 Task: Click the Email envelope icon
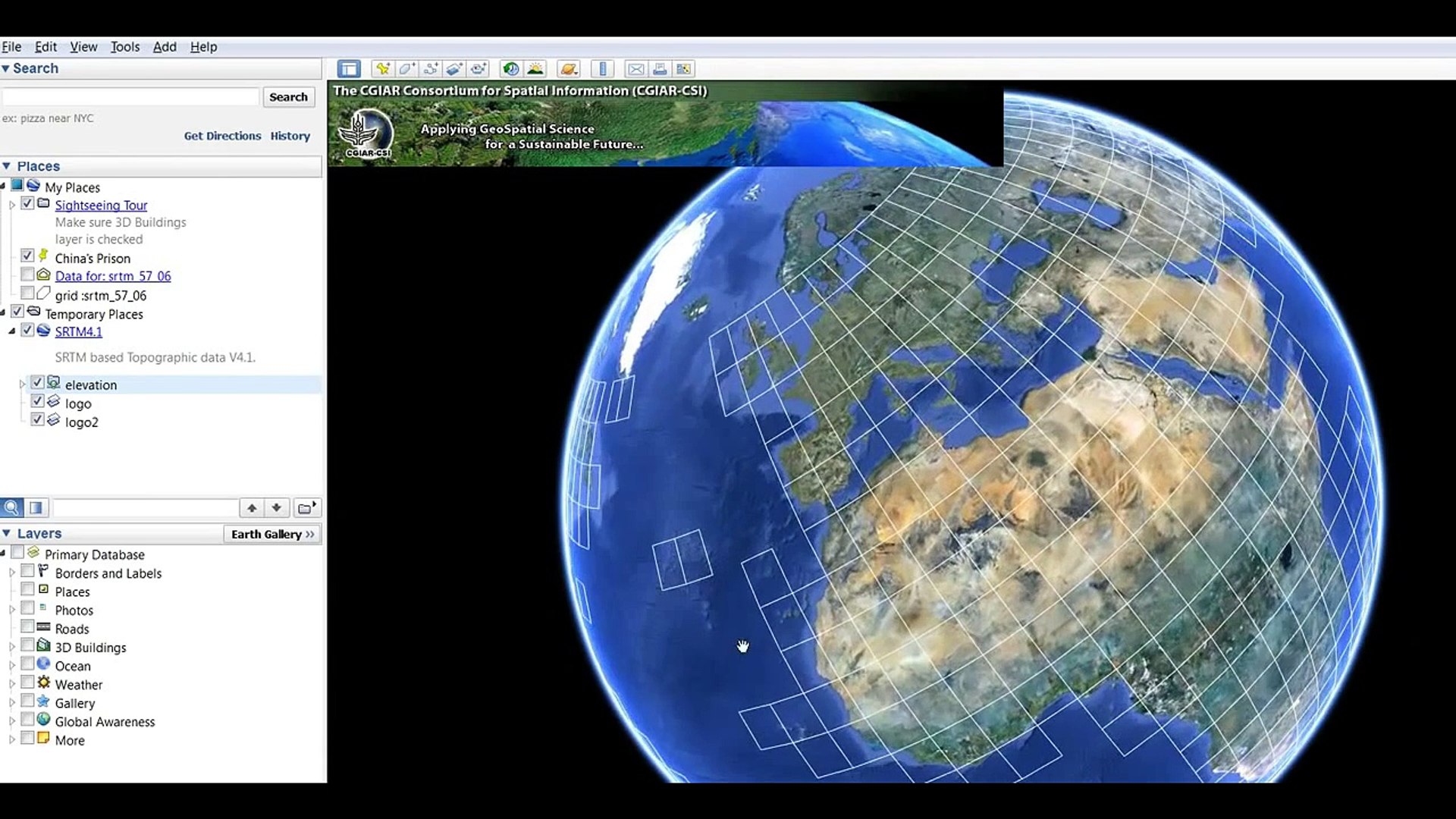tap(635, 69)
